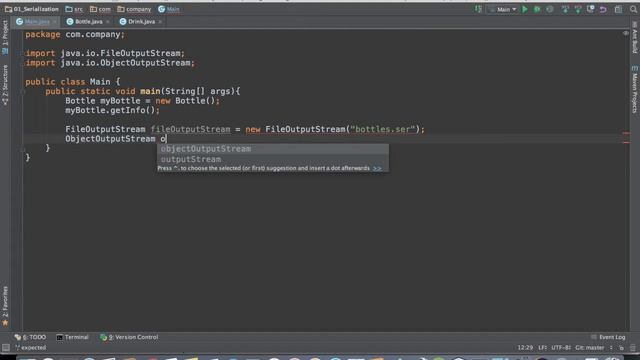
Task: Click the 12:29 cursor position indicator
Action: 525,348
